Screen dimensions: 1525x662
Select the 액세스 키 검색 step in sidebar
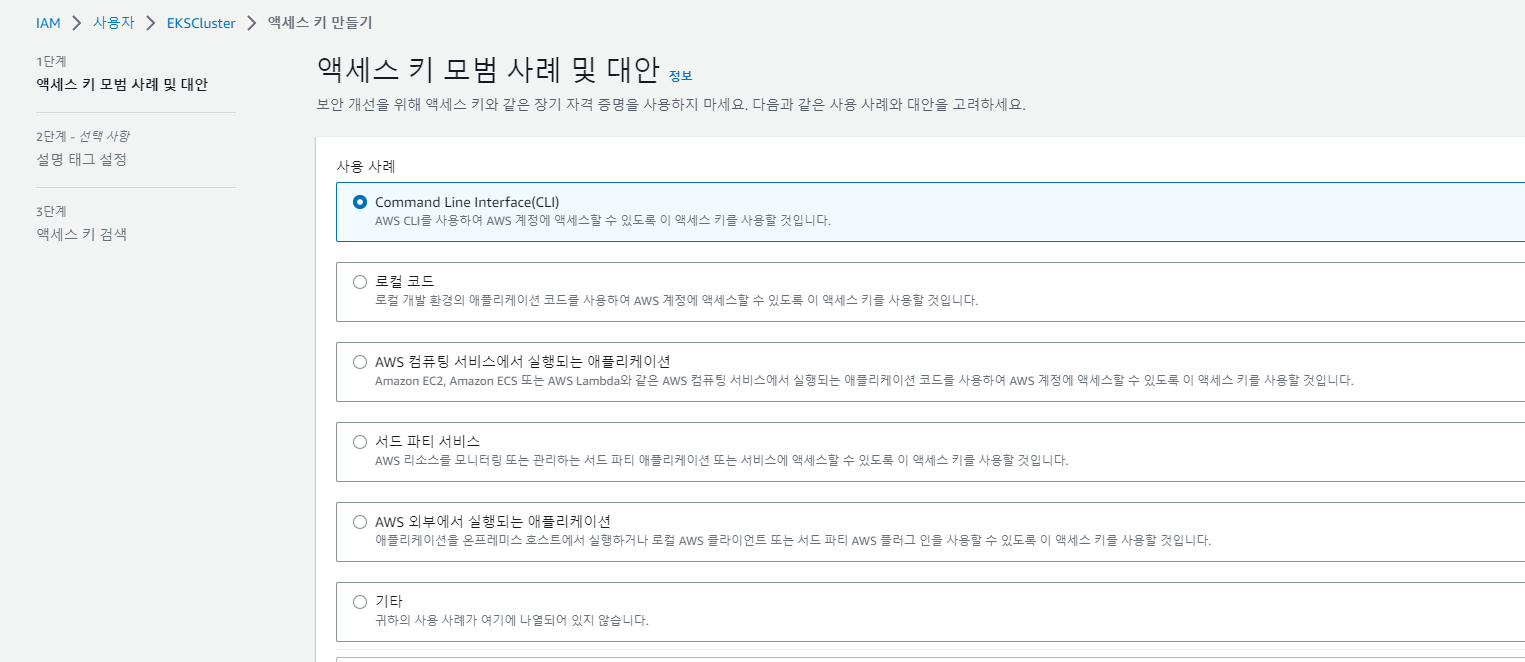click(82, 235)
